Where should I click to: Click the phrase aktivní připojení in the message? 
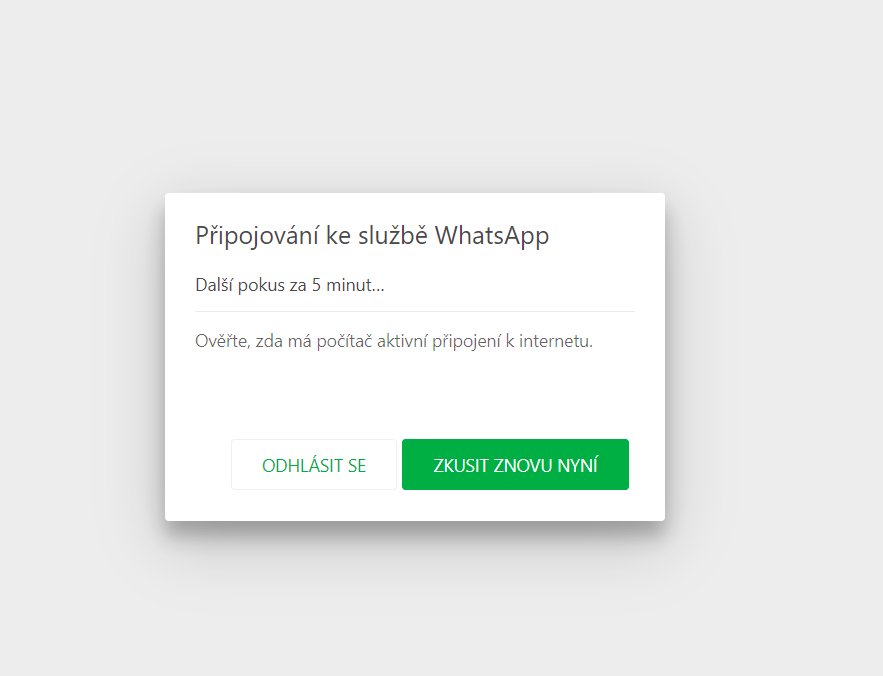(439, 342)
